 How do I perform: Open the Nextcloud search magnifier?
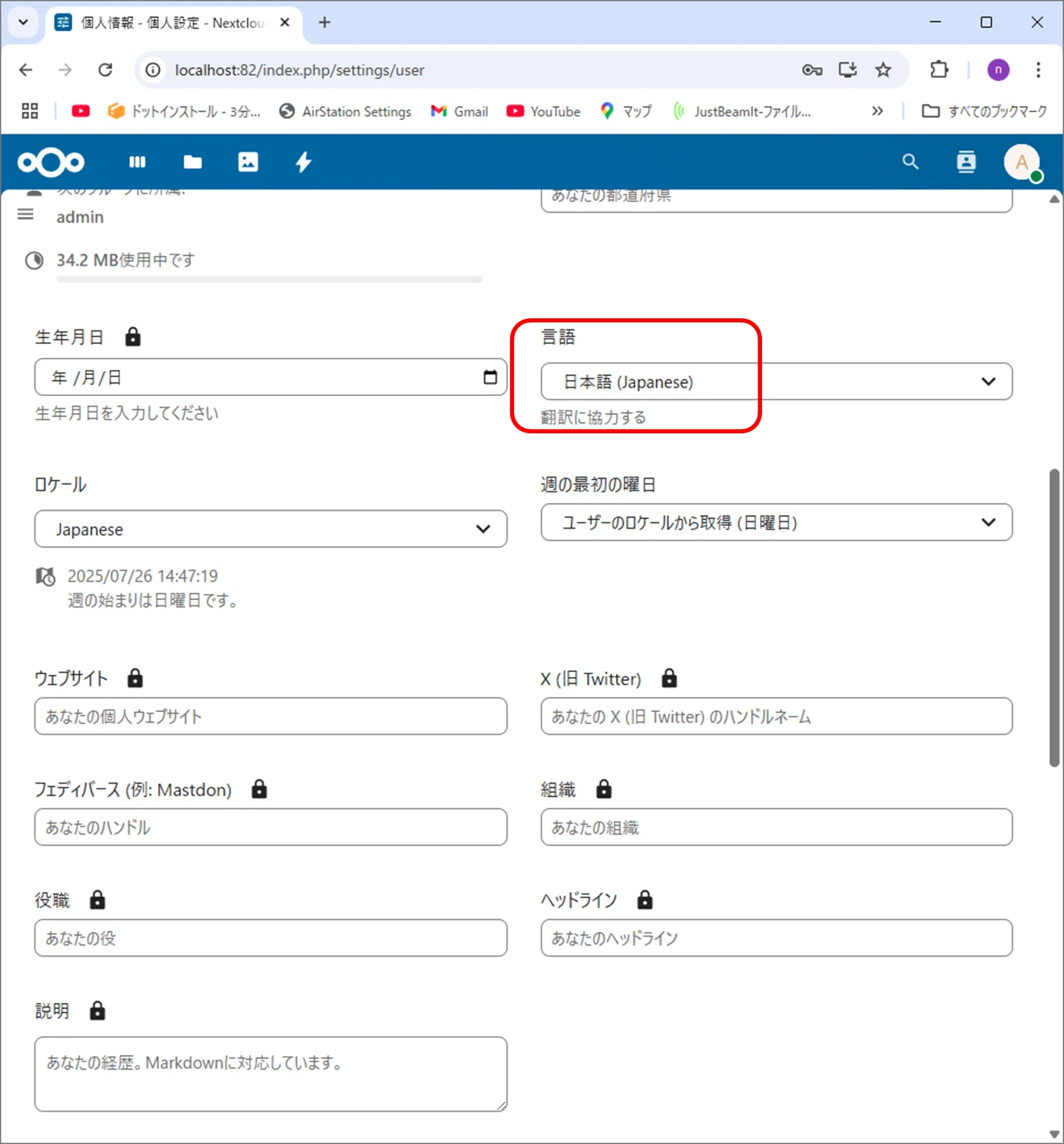[910, 162]
